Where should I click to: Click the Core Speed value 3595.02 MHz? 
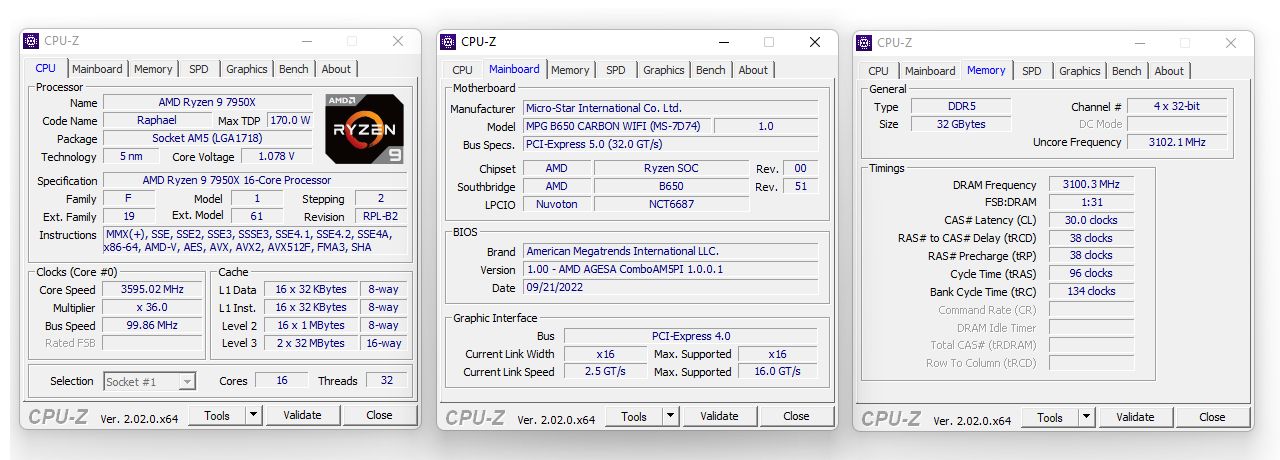(x=150, y=290)
